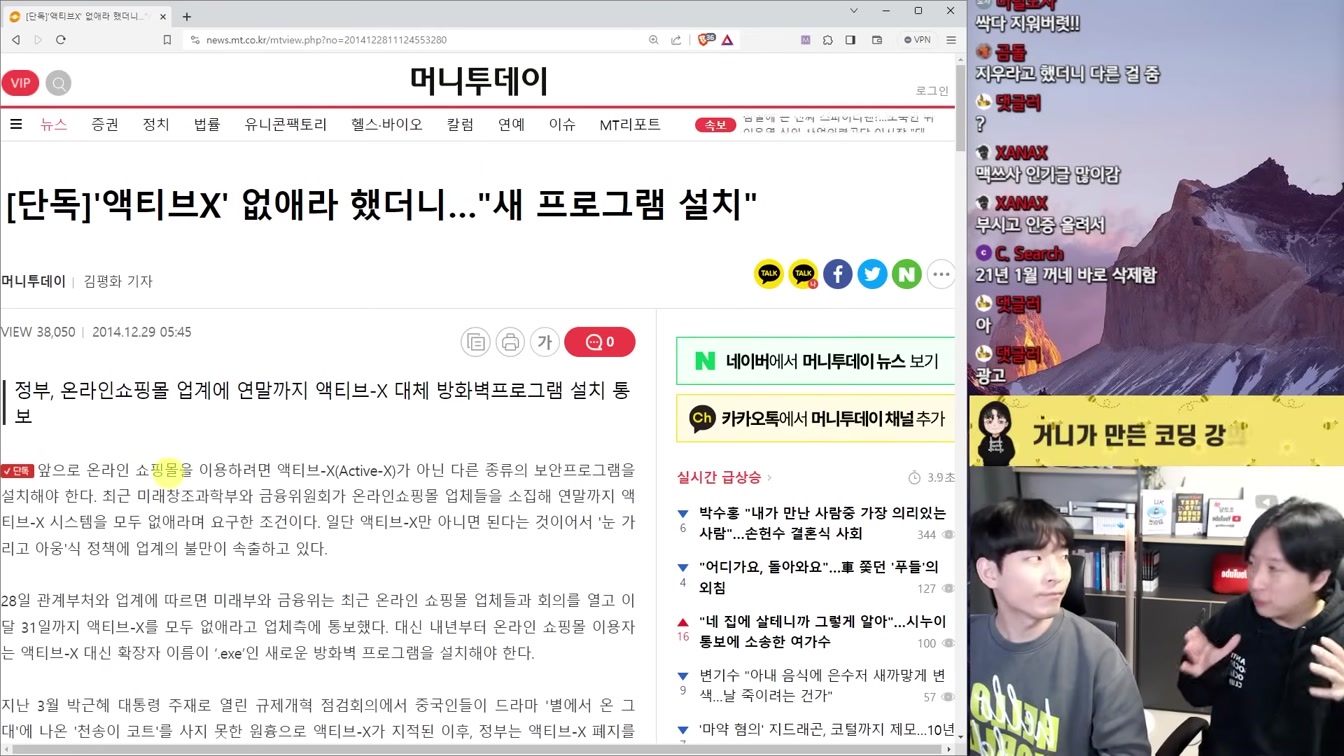Viewport: 1344px width, 756px height.
Task: Click the red 속보 breaking news badge
Action: tap(715, 124)
